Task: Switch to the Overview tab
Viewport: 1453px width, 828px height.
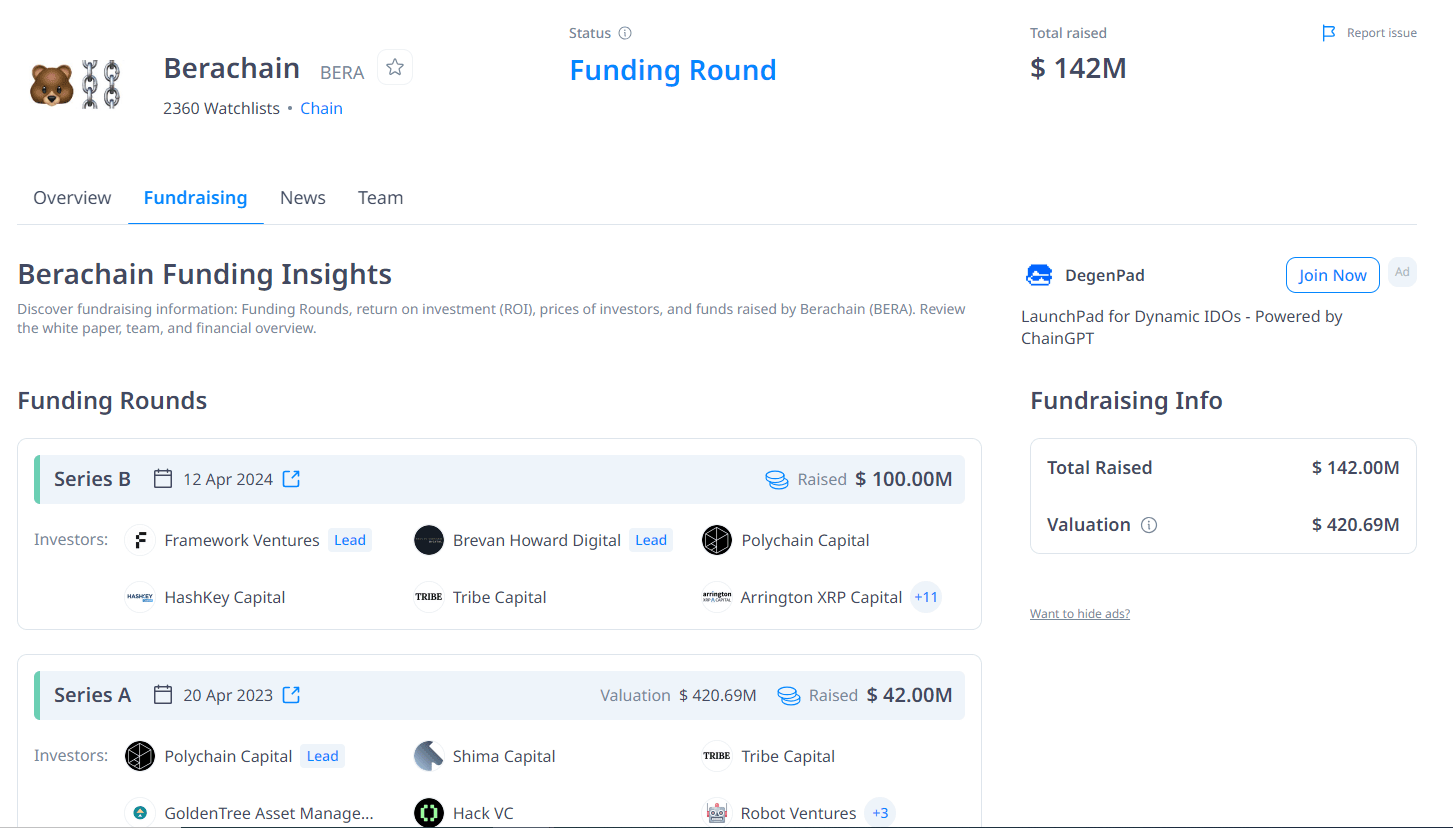Action: point(72,198)
